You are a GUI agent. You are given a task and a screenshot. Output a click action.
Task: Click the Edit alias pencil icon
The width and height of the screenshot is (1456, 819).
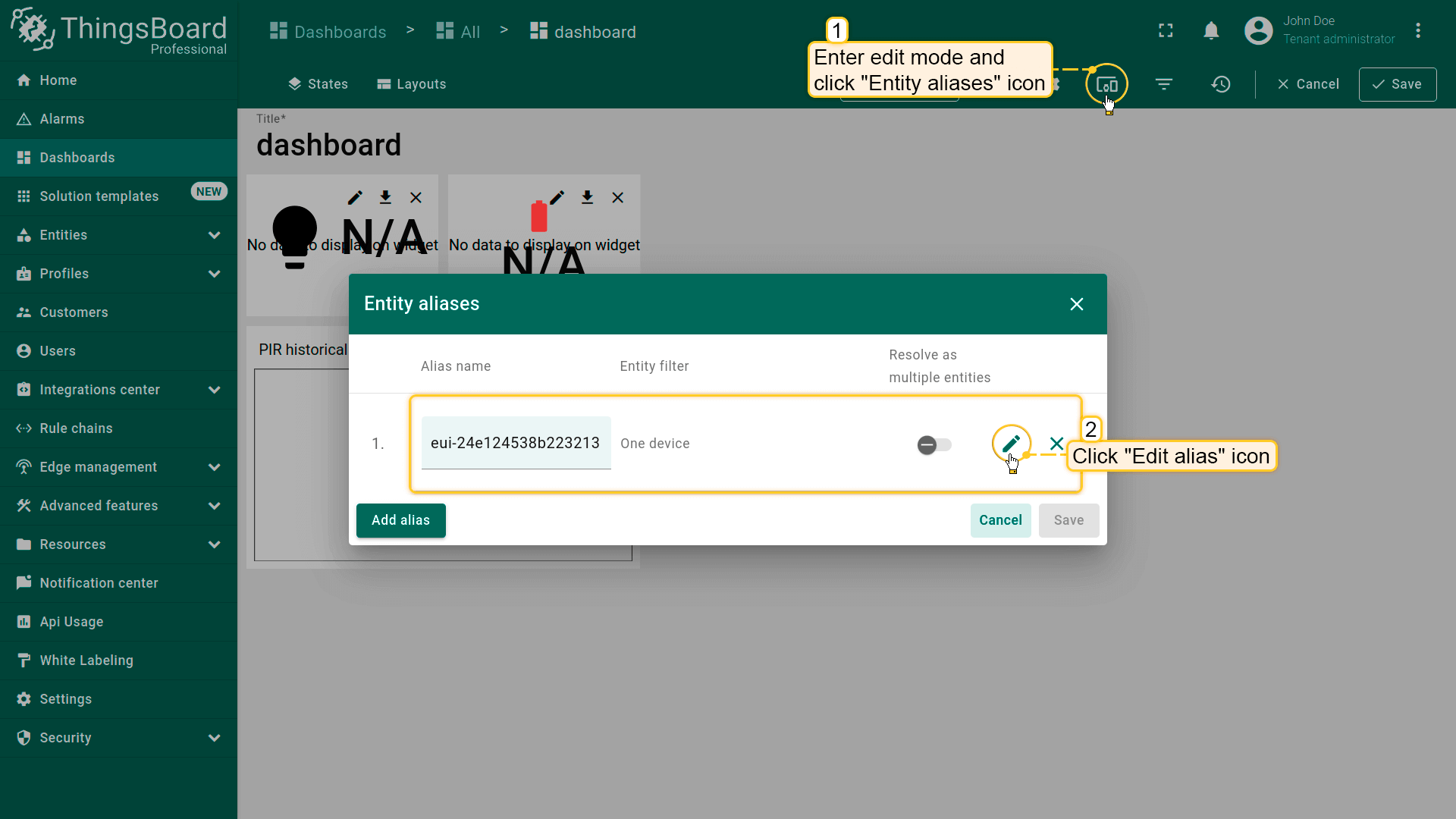tap(1011, 444)
